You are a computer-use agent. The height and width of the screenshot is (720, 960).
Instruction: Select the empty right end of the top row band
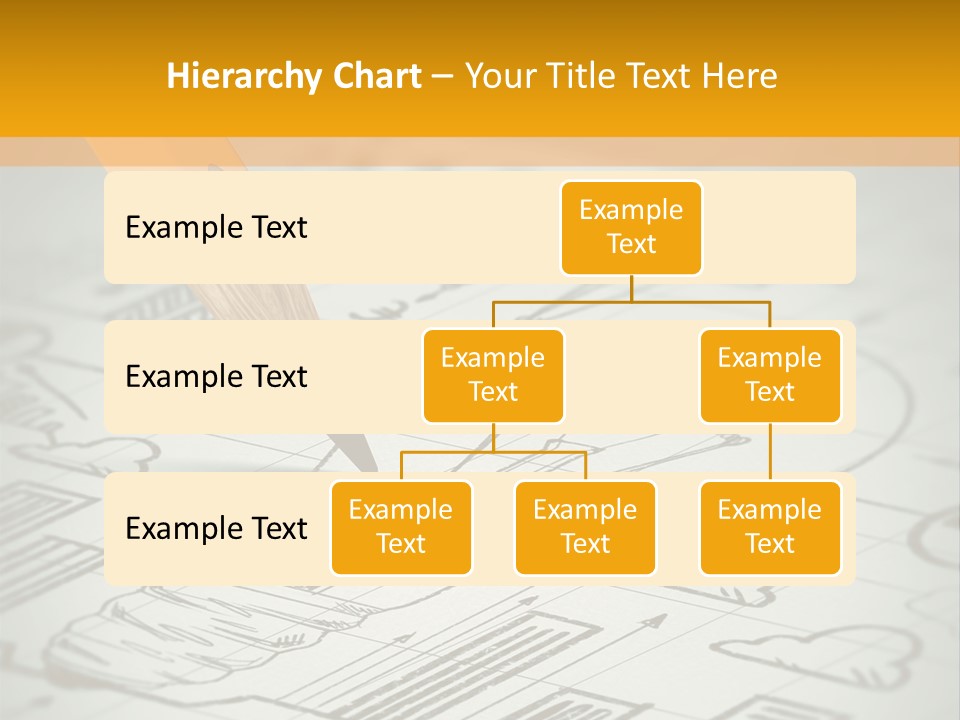[x=780, y=228]
